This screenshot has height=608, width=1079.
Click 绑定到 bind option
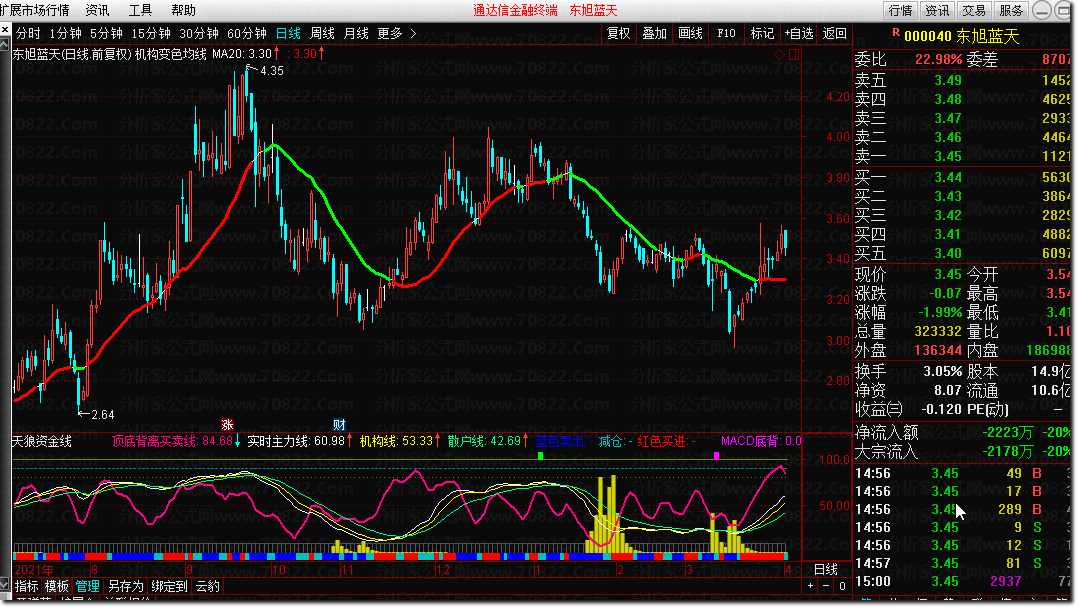click(169, 586)
